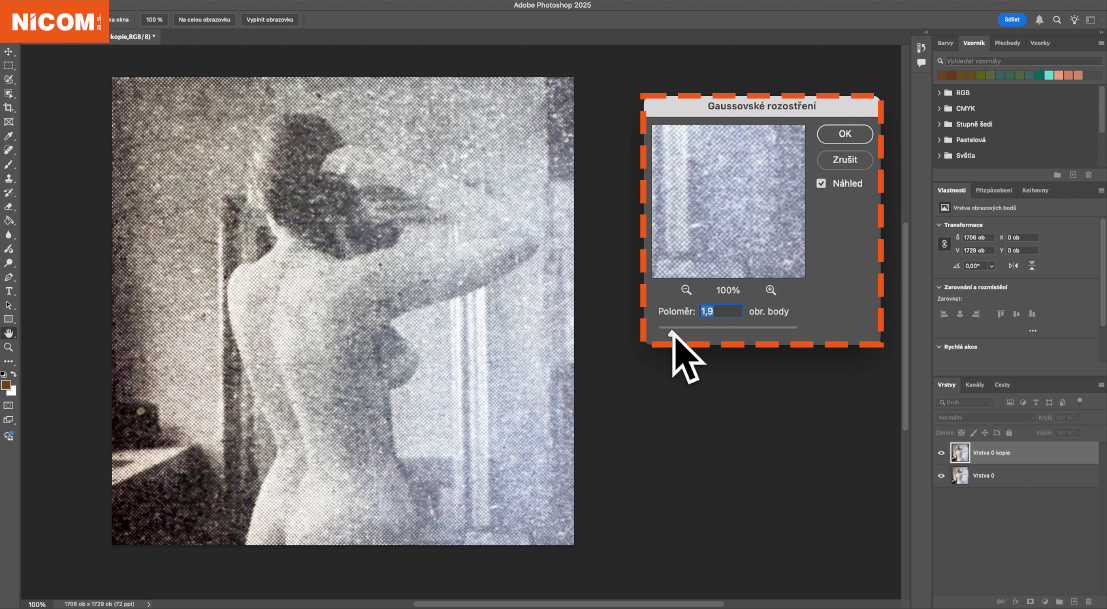
Task: Expand the Pastelová swatch folder
Action: click(941, 140)
